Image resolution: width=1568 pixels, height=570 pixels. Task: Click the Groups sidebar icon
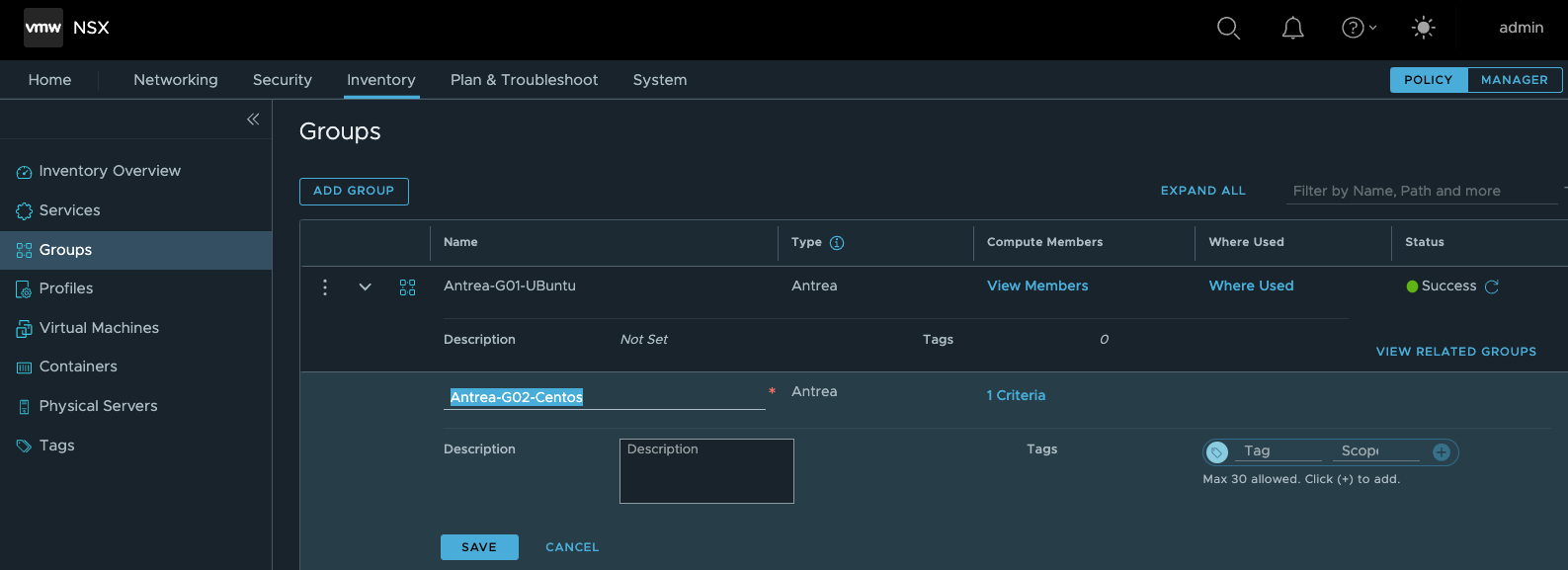[x=24, y=251]
